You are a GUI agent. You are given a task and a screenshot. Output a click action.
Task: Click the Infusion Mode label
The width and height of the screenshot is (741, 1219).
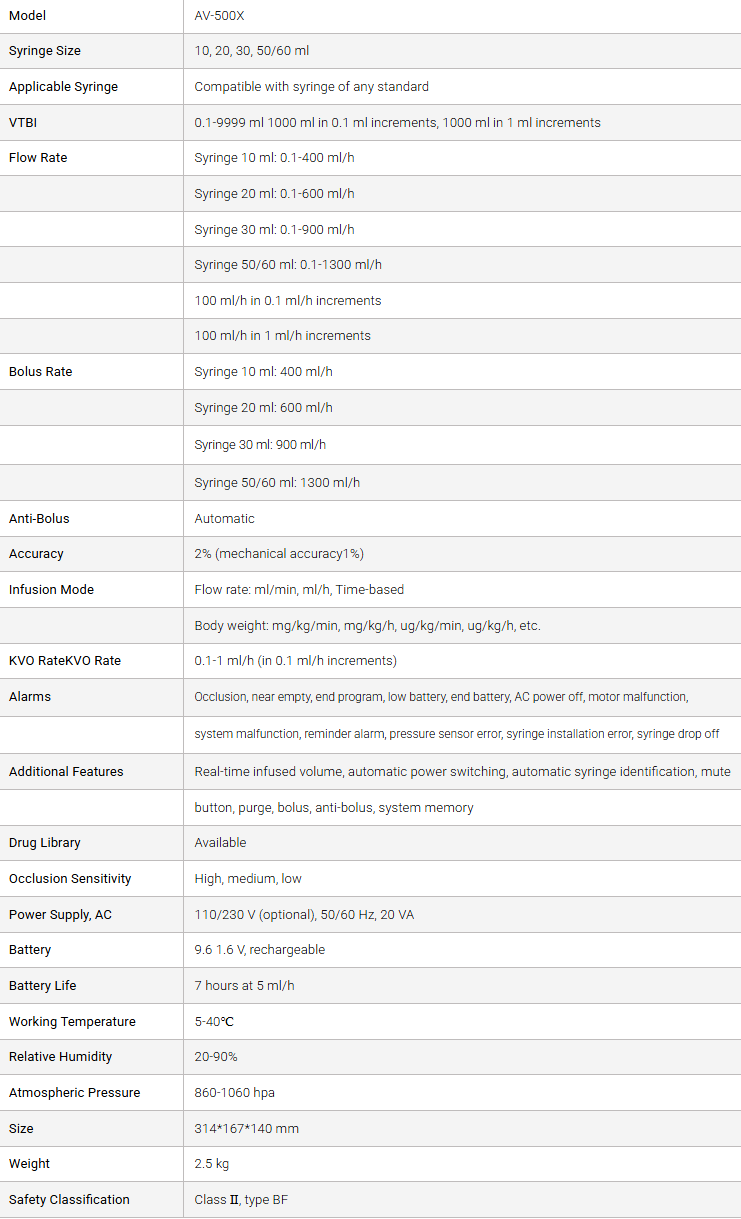click(51, 590)
